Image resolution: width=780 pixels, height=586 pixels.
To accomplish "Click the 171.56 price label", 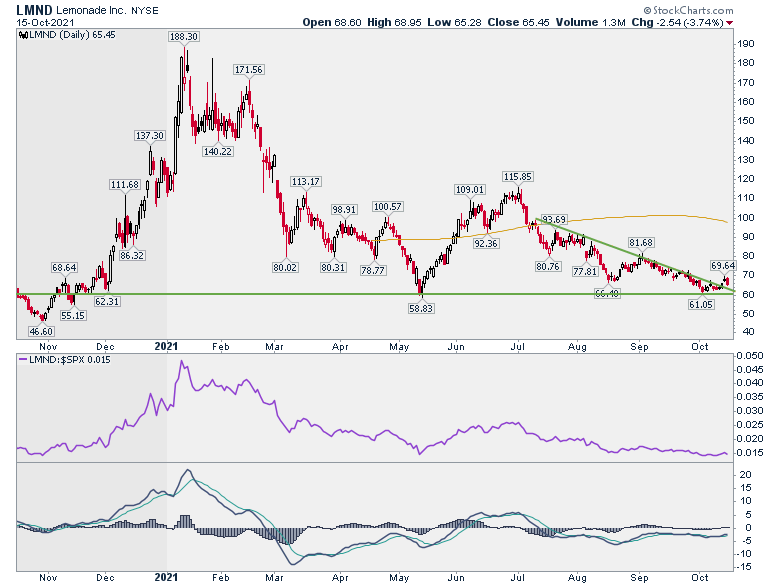I will click(x=249, y=70).
